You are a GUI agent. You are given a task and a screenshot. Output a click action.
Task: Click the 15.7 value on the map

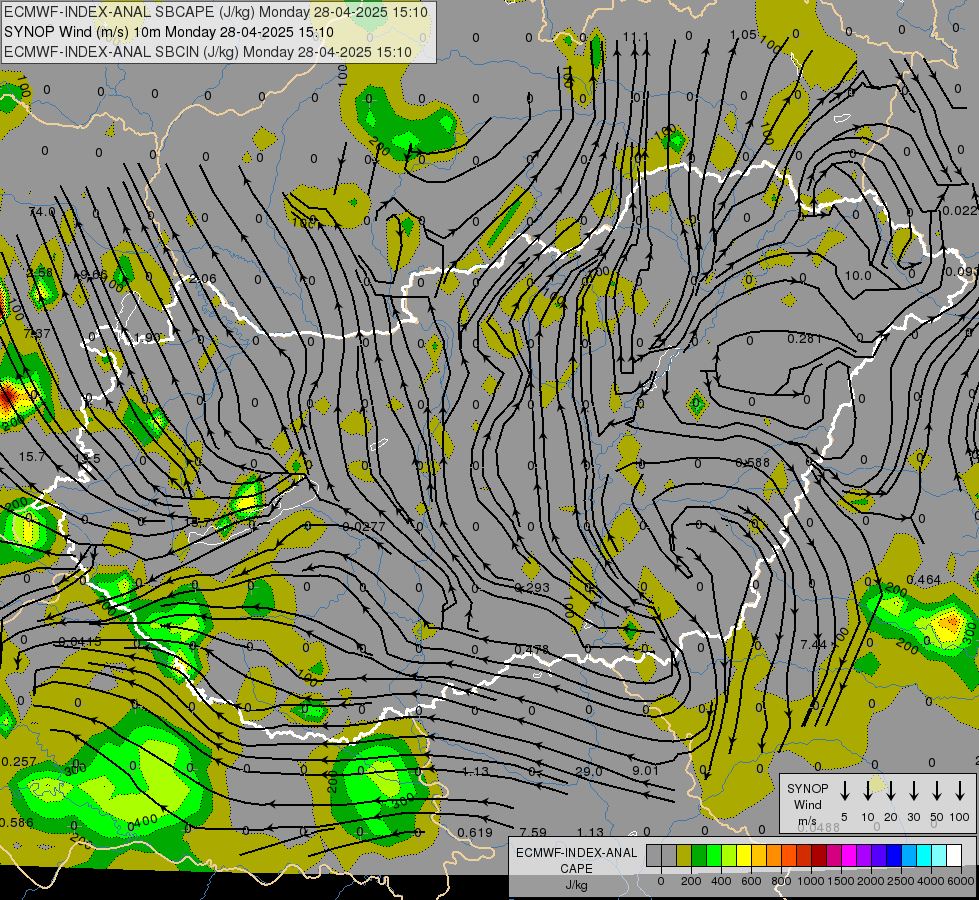(31, 457)
